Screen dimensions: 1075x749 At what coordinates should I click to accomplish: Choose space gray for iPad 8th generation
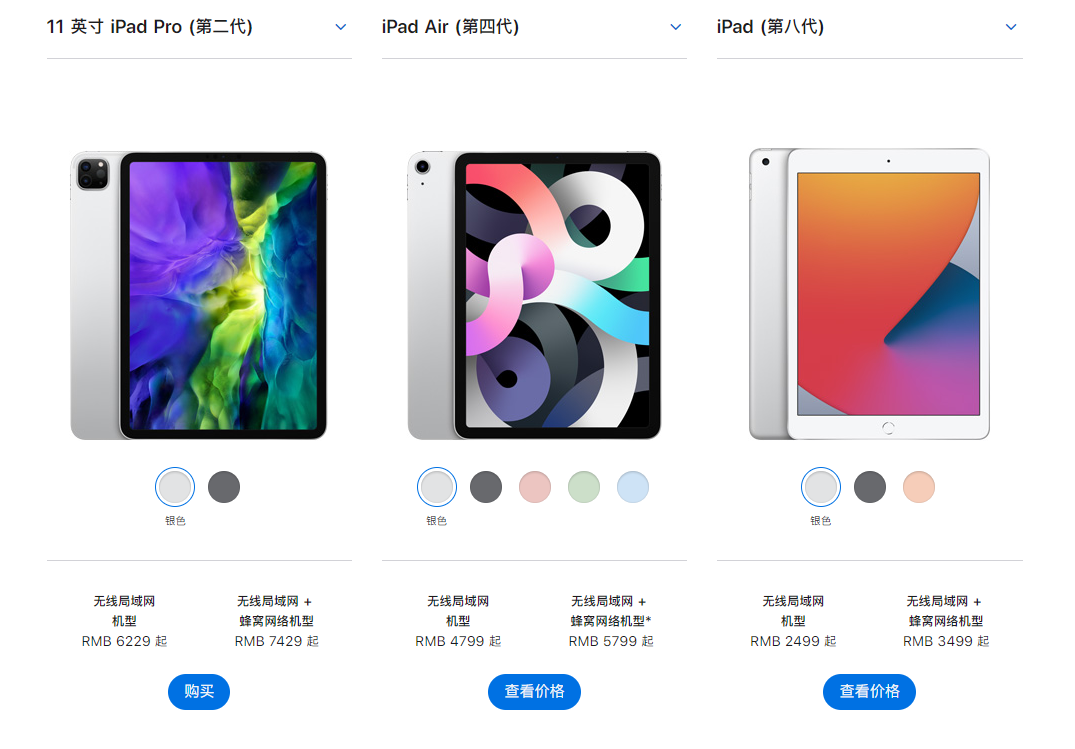870,487
